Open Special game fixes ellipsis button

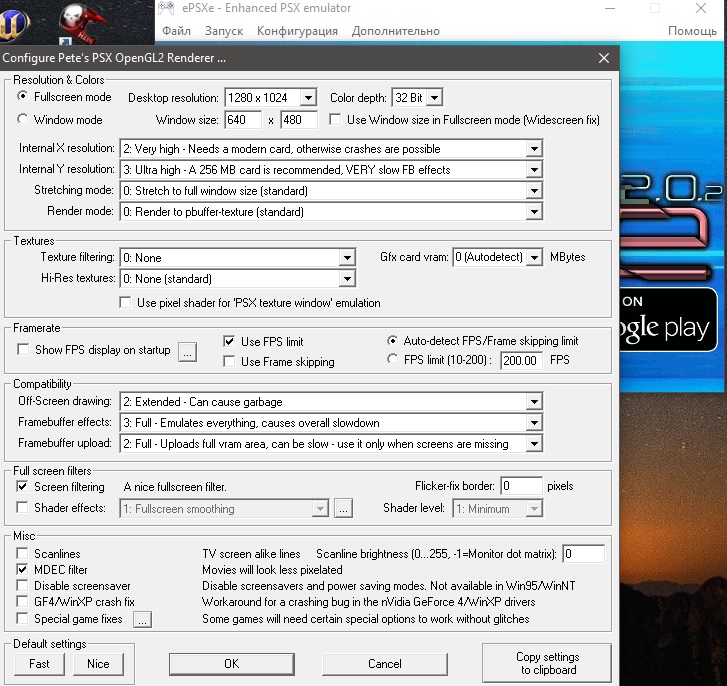tap(142, 620)
